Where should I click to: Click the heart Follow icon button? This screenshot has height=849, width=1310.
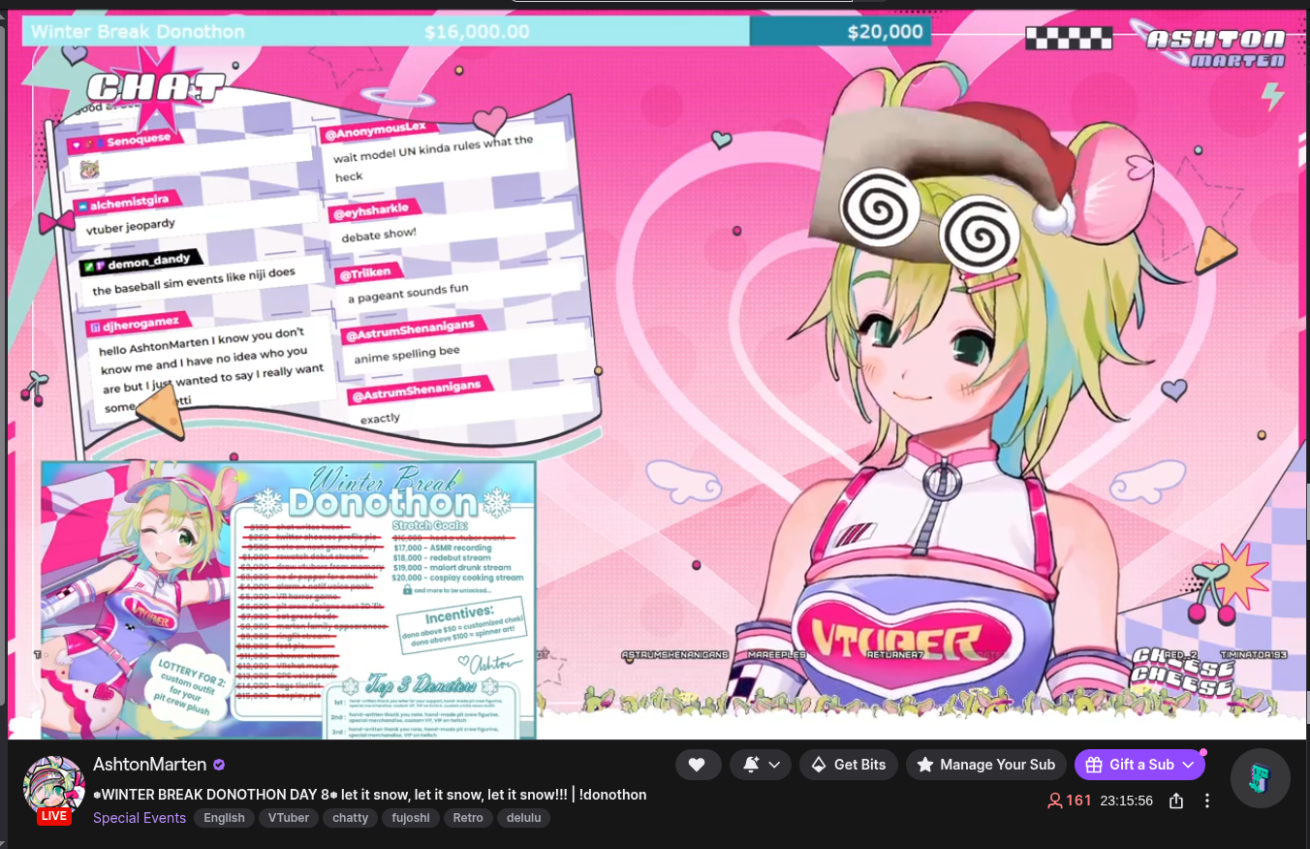[697, 765]
